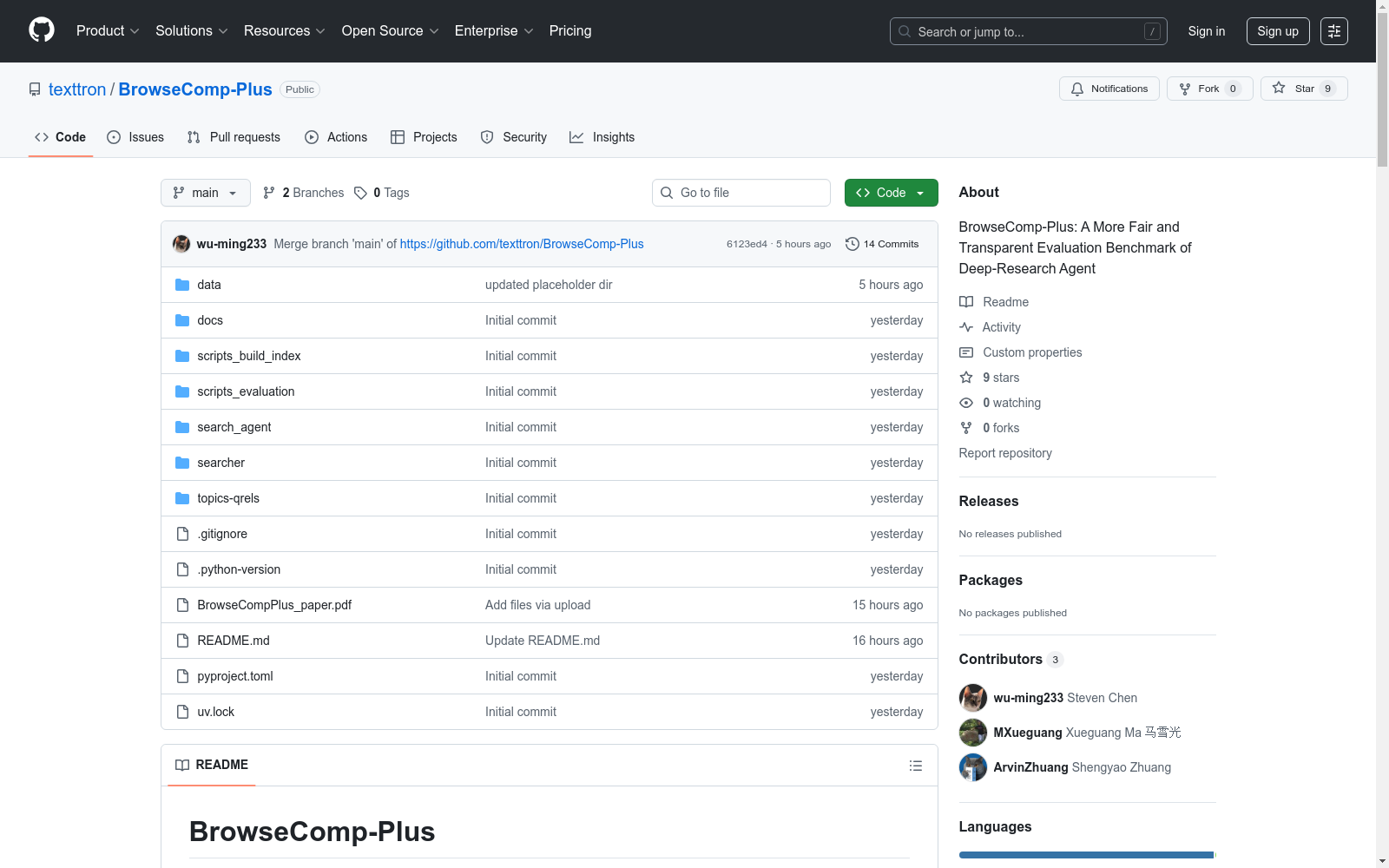
Task: Open the Report repository link
Action: (x=1005, y=453)
